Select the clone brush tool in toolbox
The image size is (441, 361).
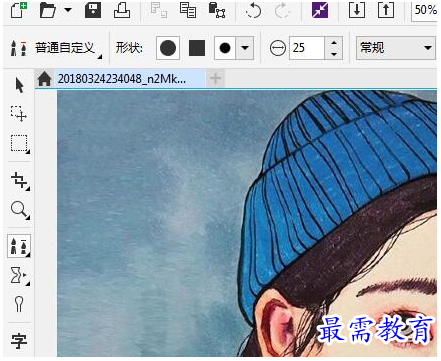[19, 247]
